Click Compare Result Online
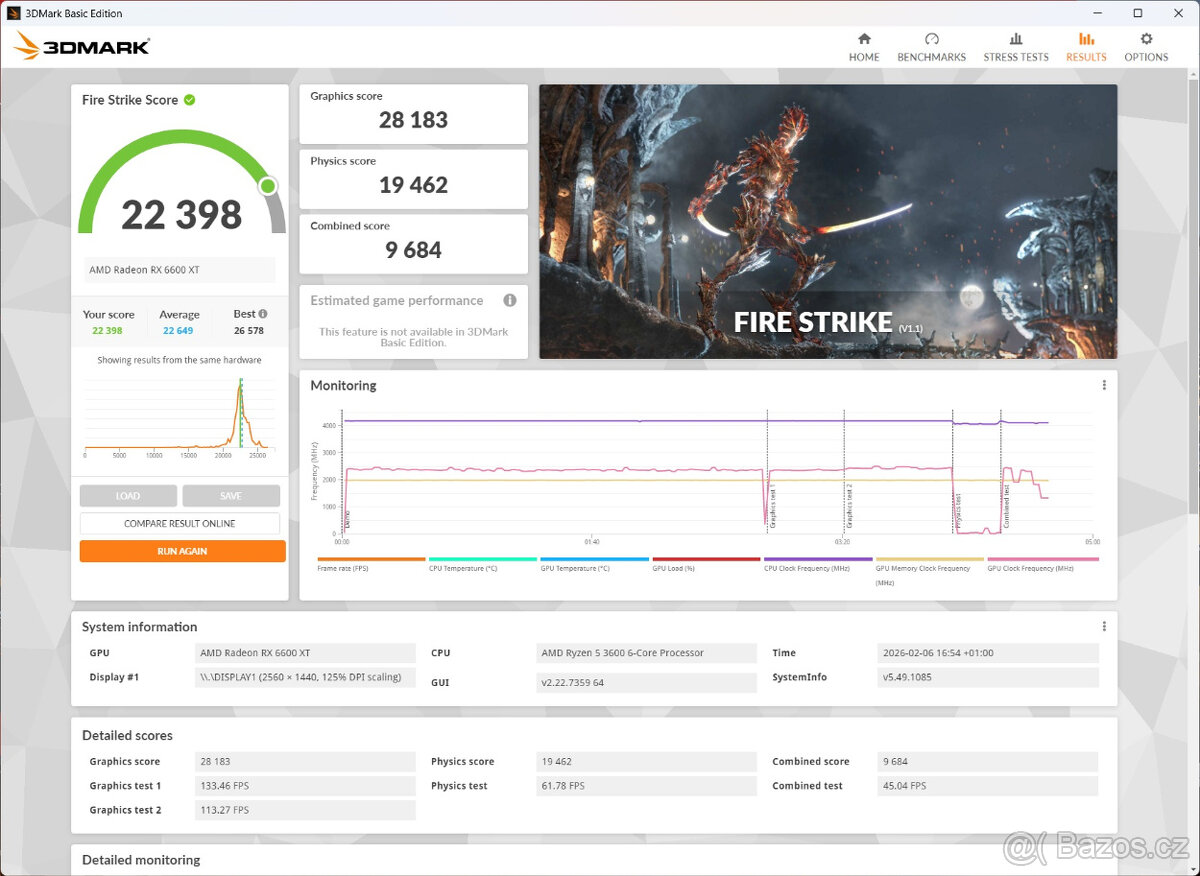1200x876 pixels. click(x=180, y=523)
